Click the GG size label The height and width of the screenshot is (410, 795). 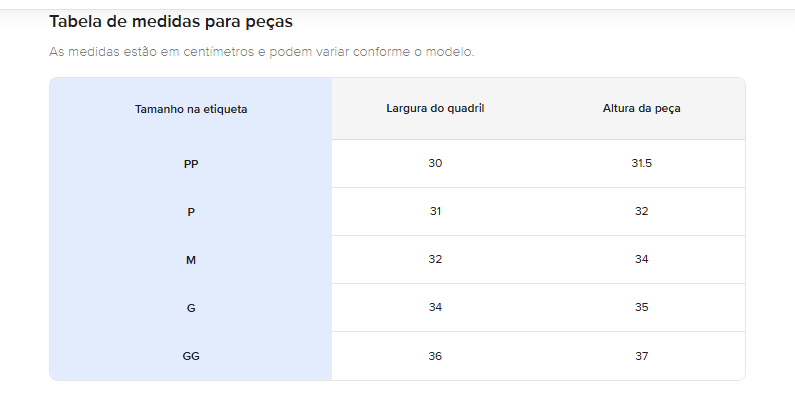click(x=191, y=356)
